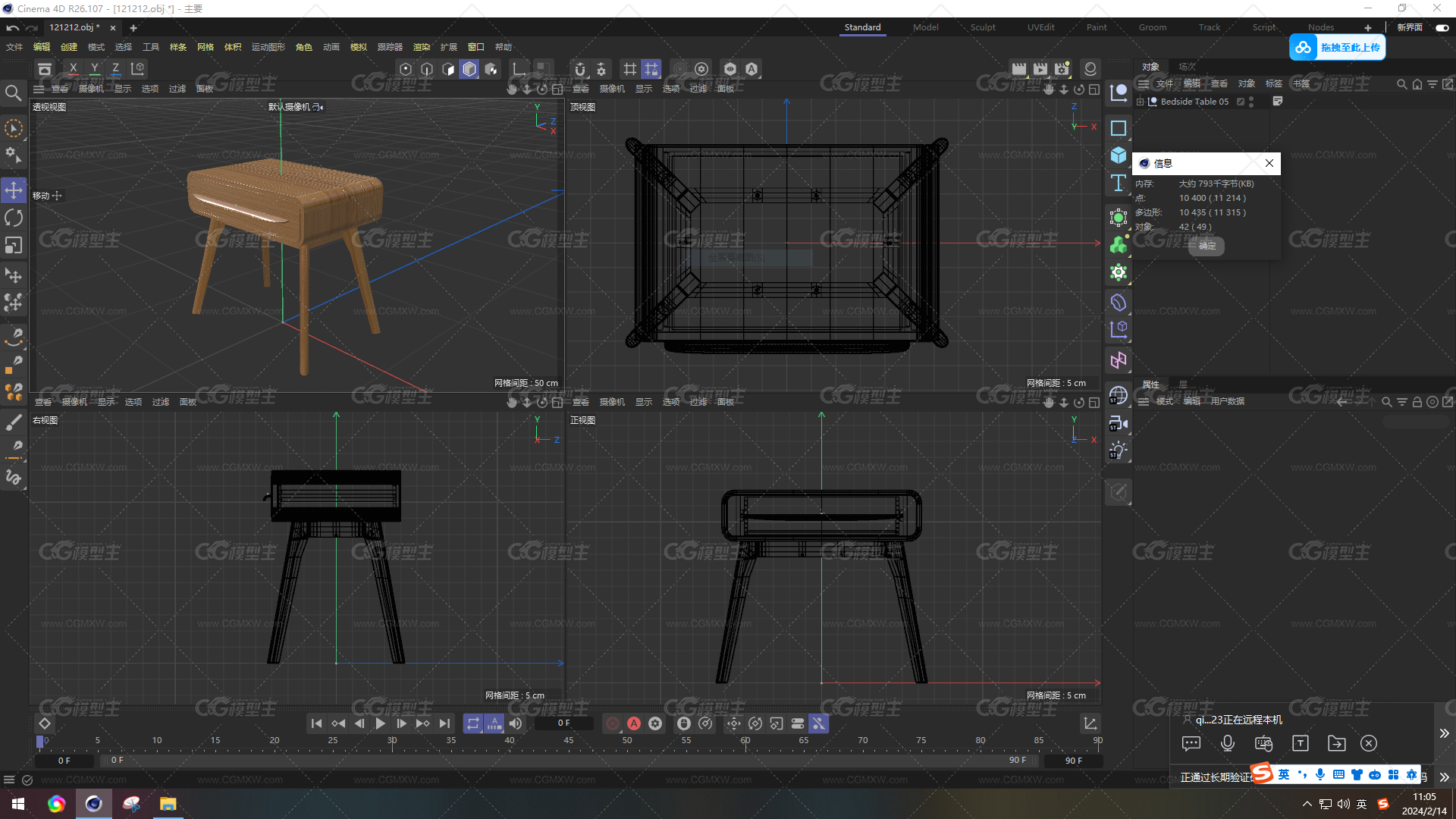Open object manager hamburger menu

click(x=1144, y=83)
